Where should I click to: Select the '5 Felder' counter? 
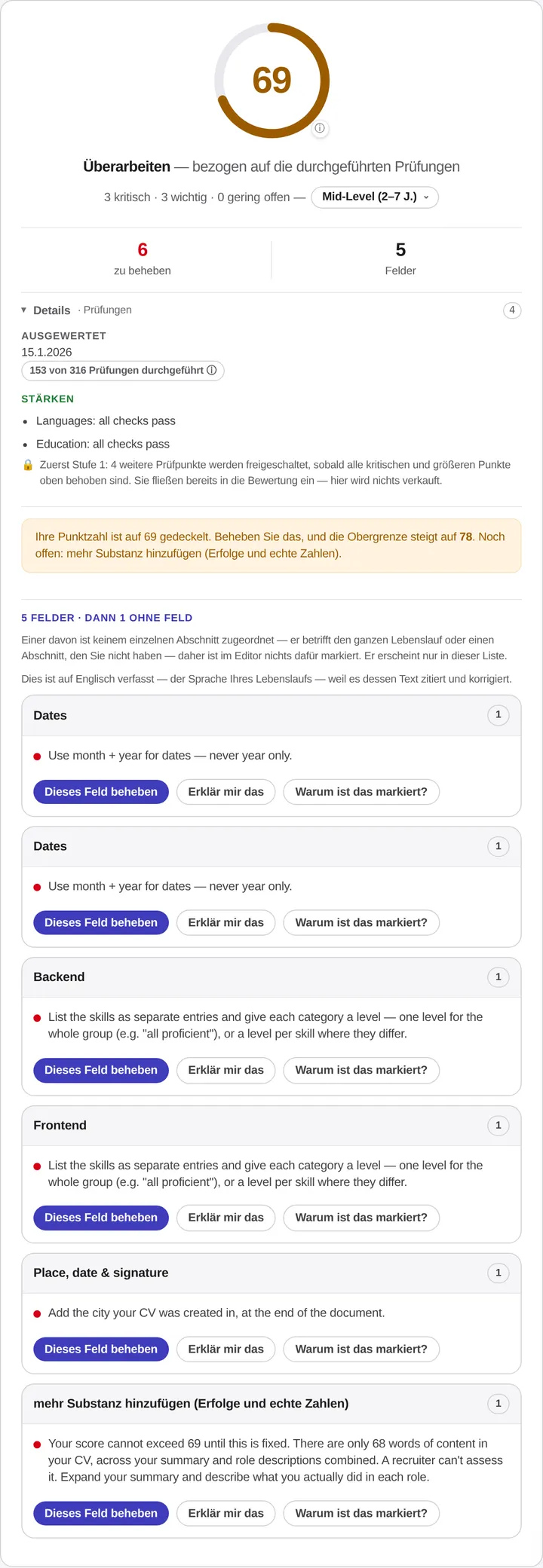[x=400, y=258]
